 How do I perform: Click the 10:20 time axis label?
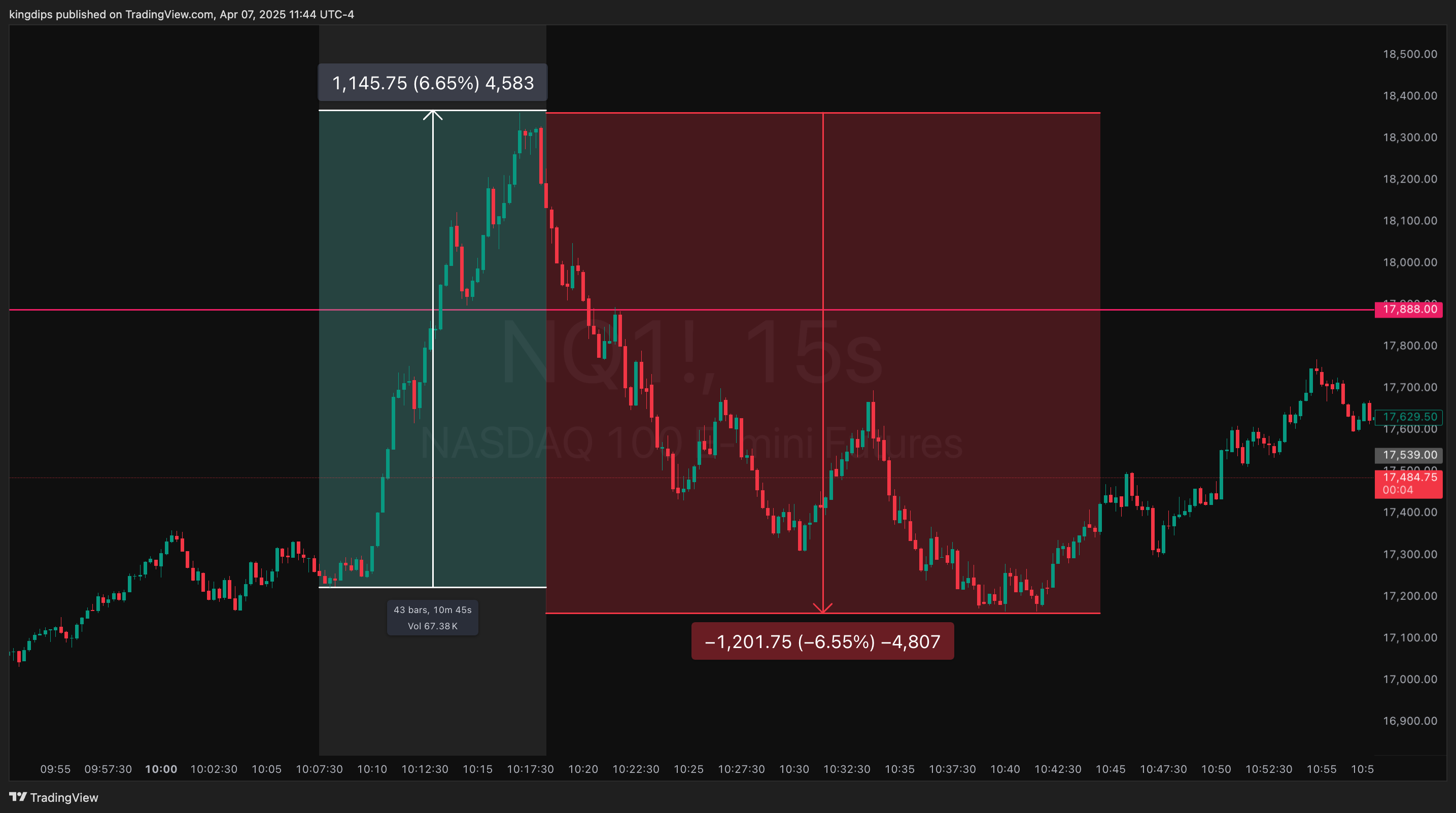pos(583,769)
